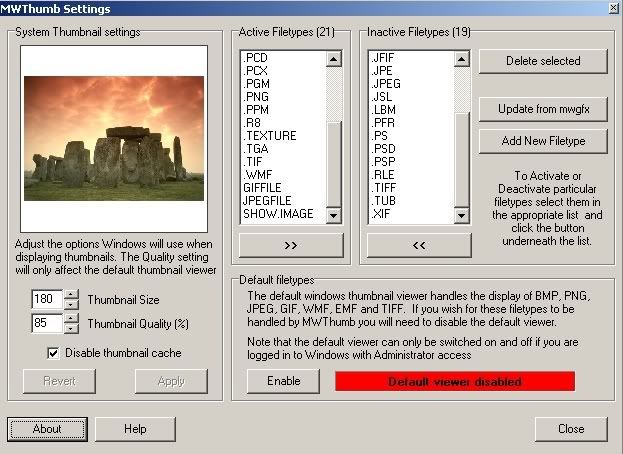623x454 pixels.
Task: Select .PS in Inactive Filetypes
Action: click(x=411, y=136)
